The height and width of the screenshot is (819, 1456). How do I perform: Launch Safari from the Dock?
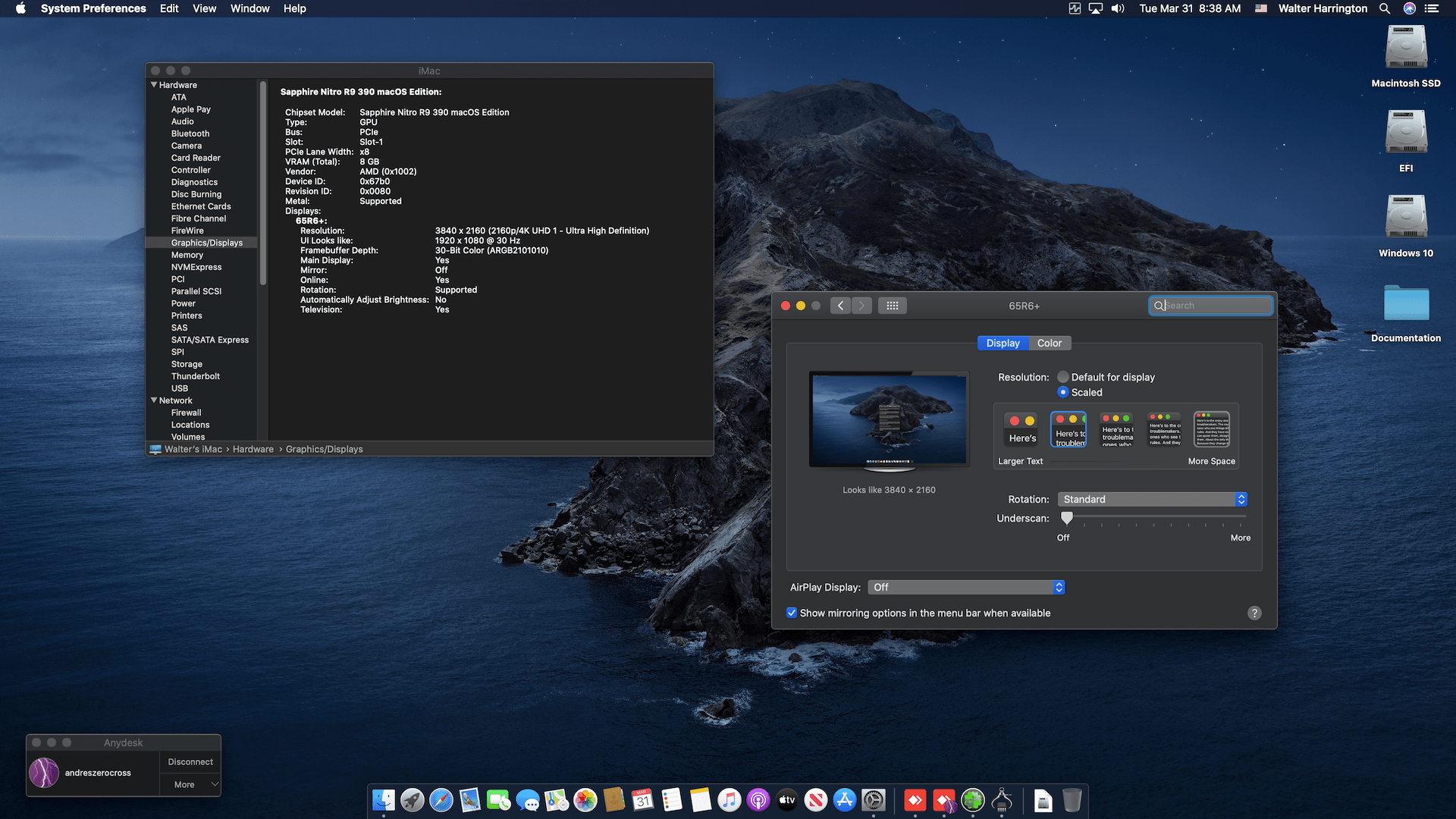pos(441,800)
